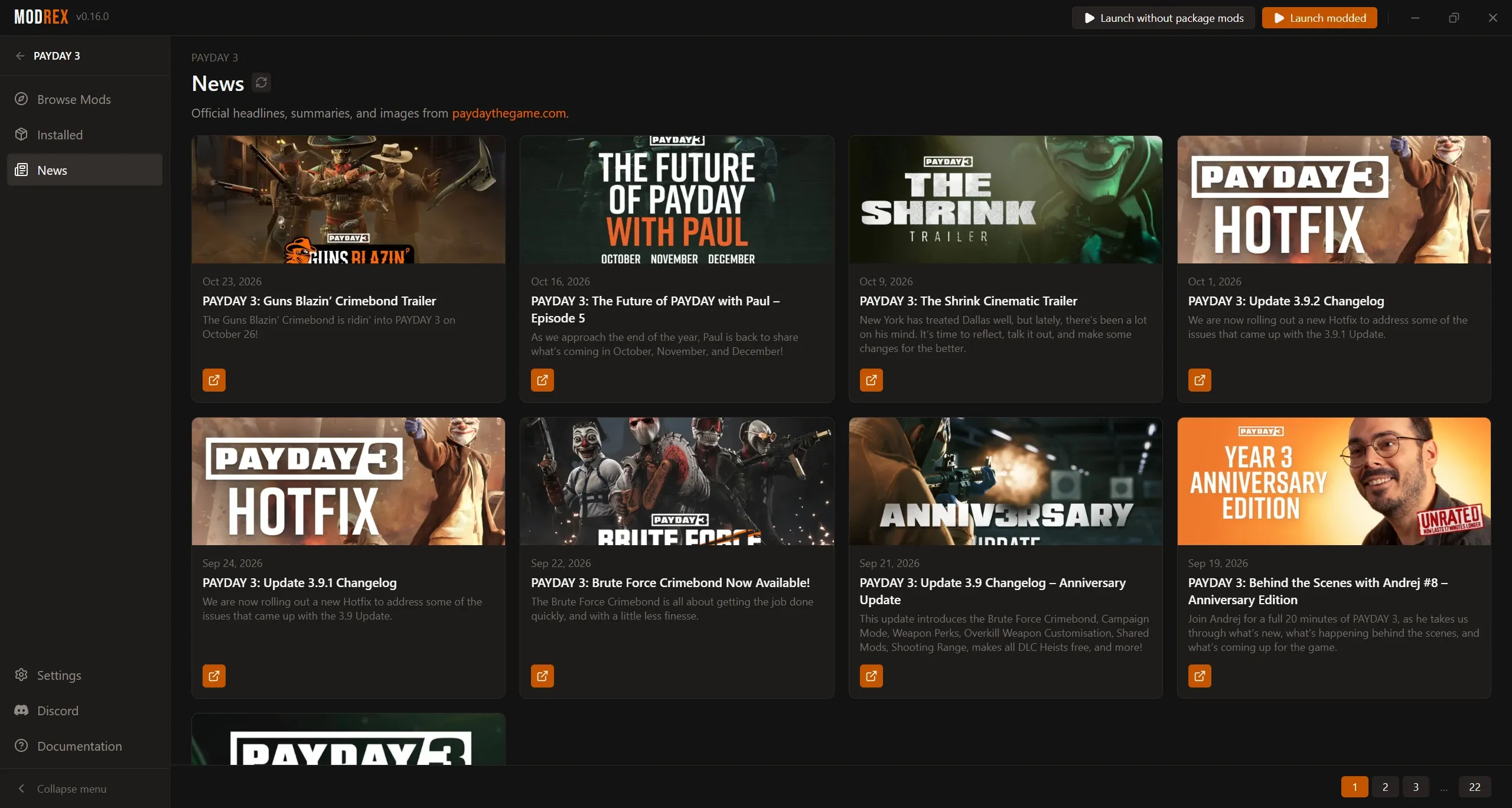Open external link for Future of PAYDAY with Paul
The height and width of the screenshot is (808, 1512).
coord(542,380)
